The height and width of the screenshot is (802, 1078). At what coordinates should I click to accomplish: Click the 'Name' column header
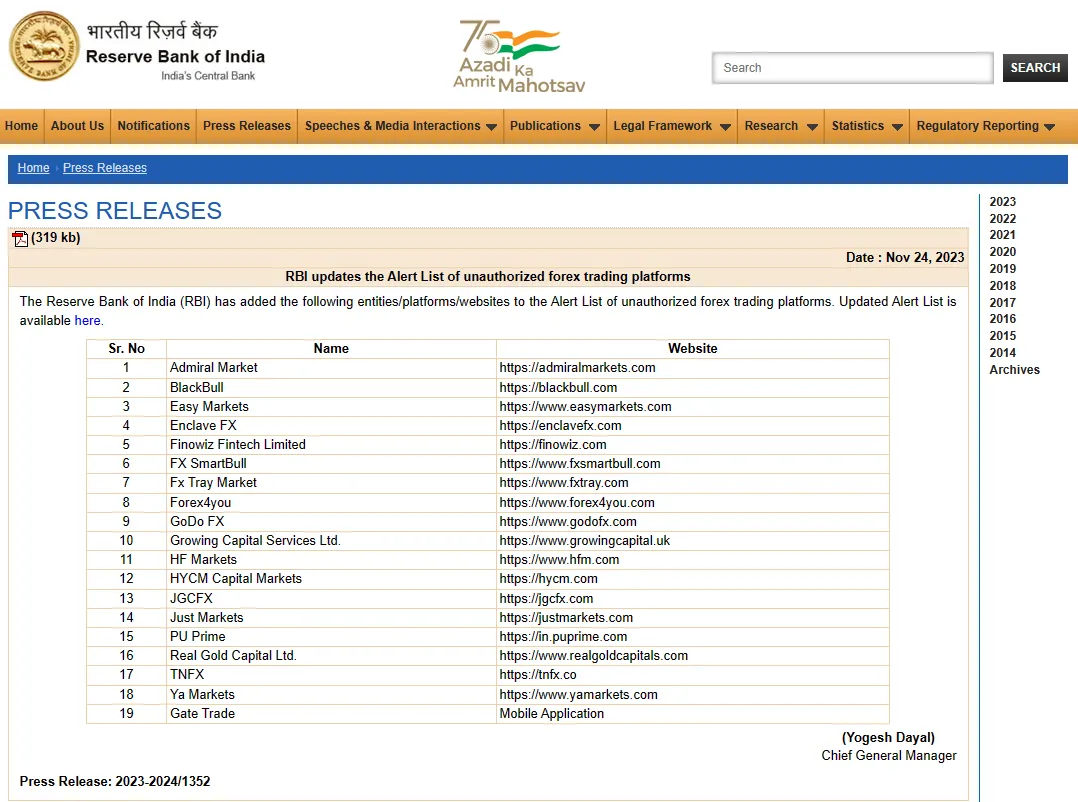tap(331, 348)
